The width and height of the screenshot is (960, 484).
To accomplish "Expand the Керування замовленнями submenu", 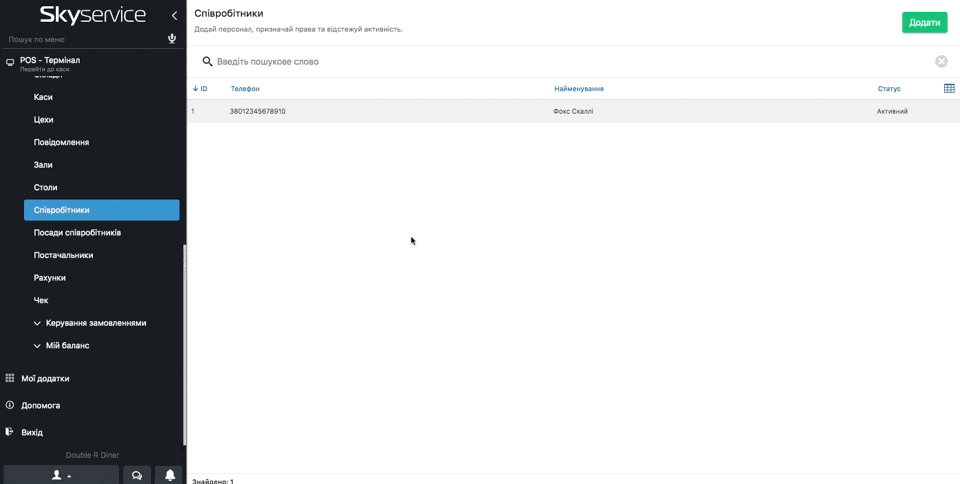I will (x=95, y=323).
